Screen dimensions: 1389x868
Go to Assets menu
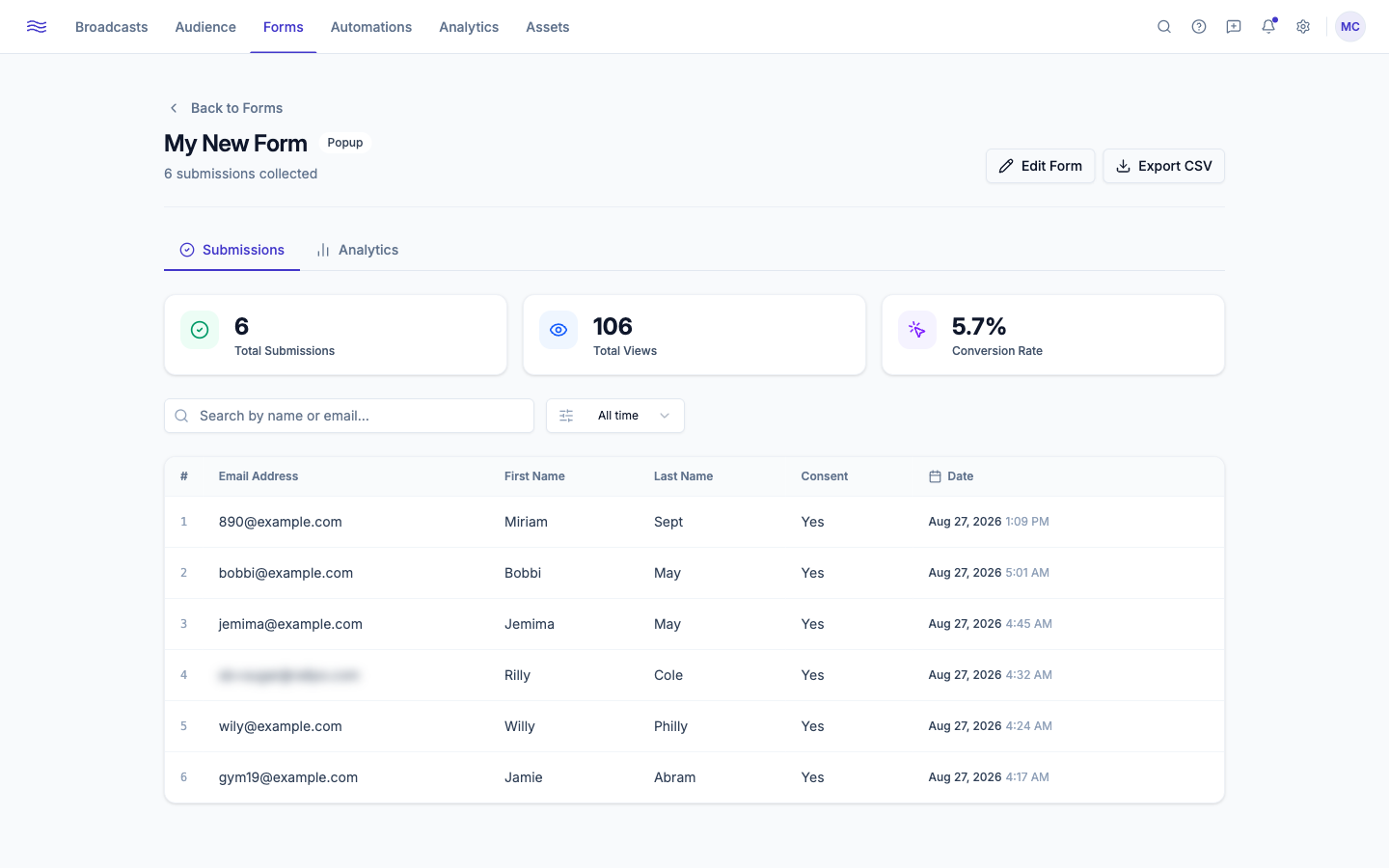pyautogui.click(x=548, y=27)
